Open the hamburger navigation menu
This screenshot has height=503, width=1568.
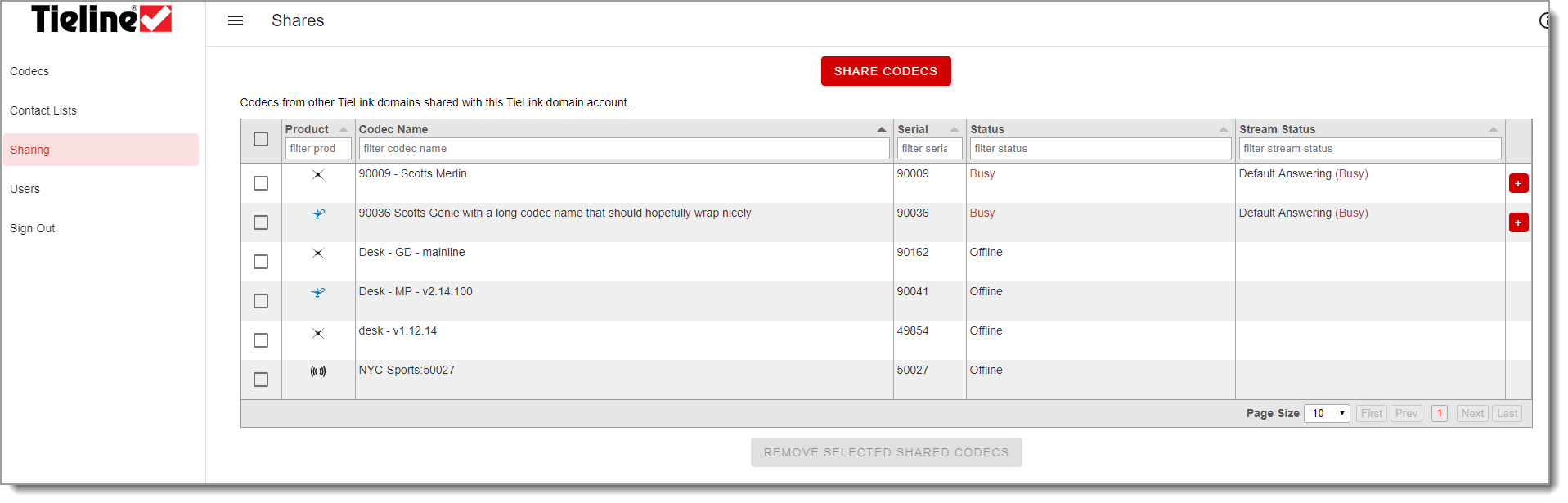point(236,20)
